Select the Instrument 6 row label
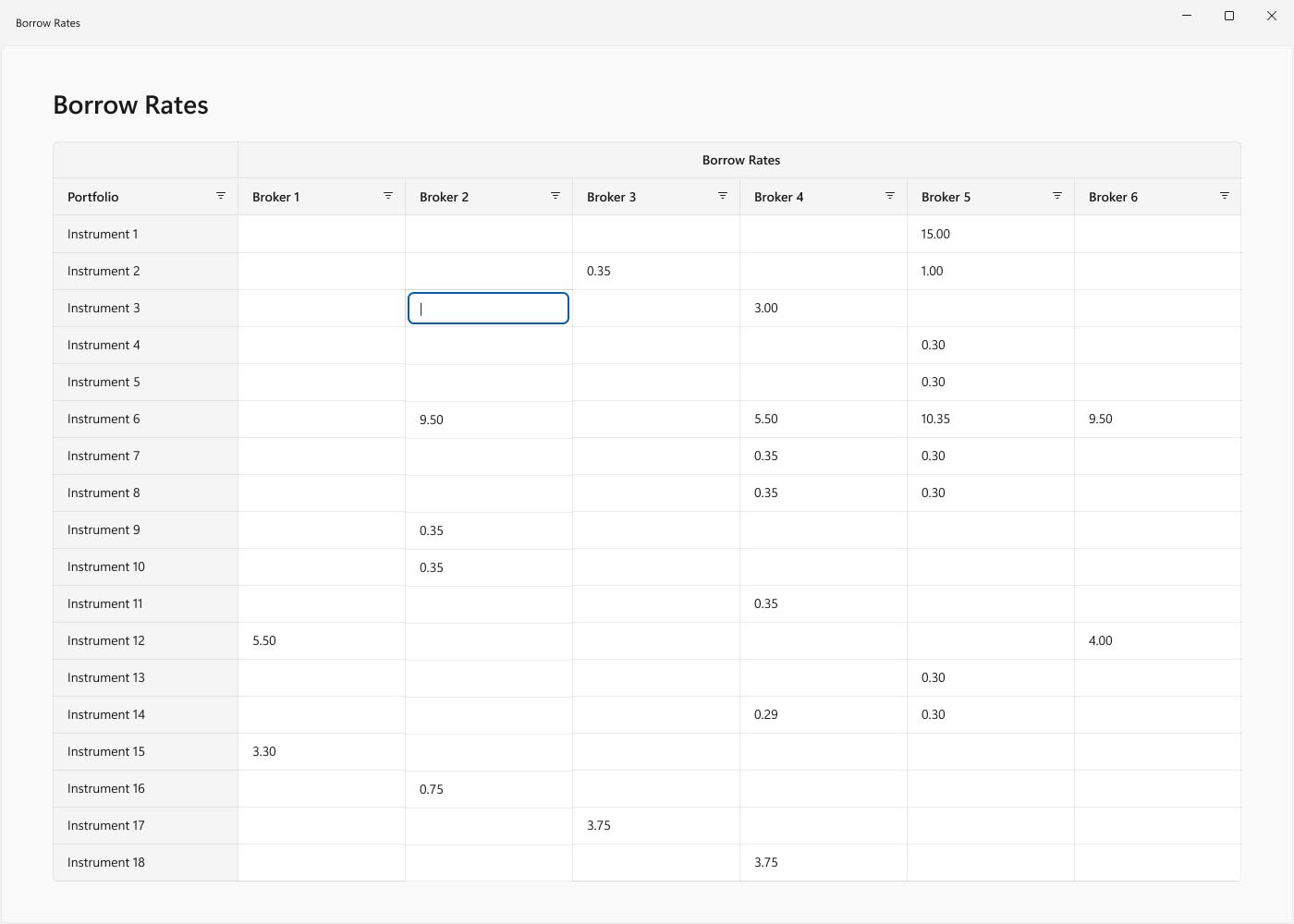This screenshot has height=924, width=1294. tap(103, 419)
